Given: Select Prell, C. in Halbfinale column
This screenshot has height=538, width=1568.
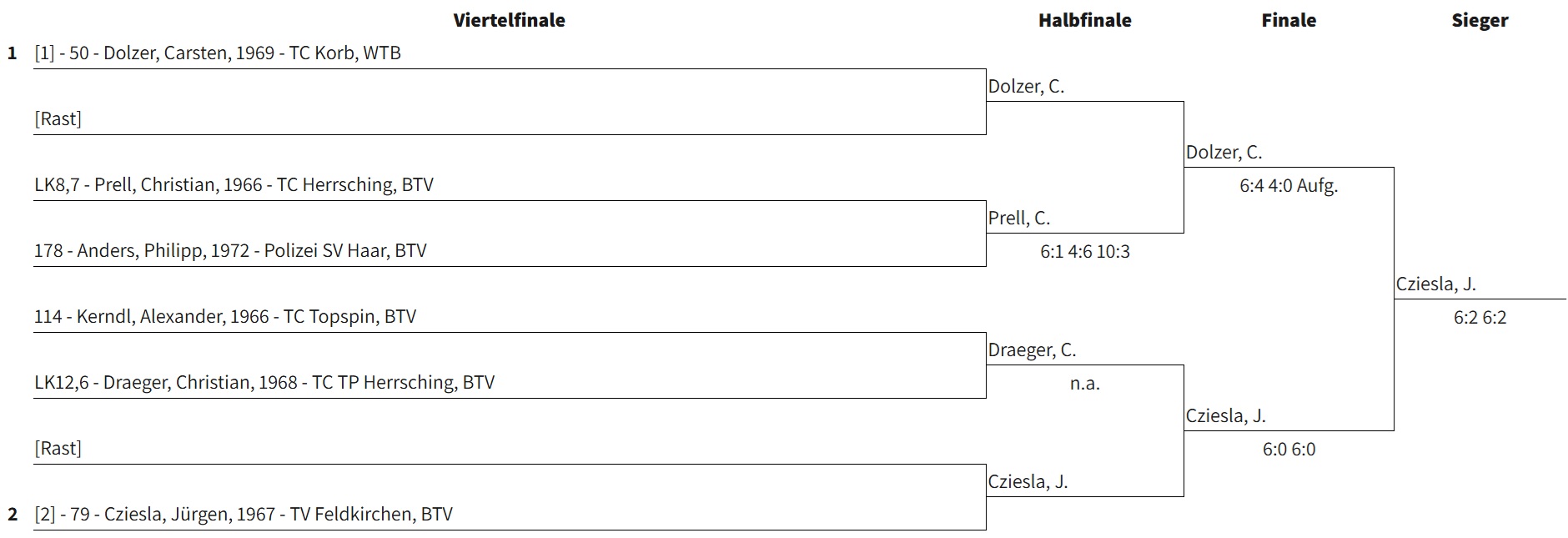Looking at the screenshot, I should 1018,218.
